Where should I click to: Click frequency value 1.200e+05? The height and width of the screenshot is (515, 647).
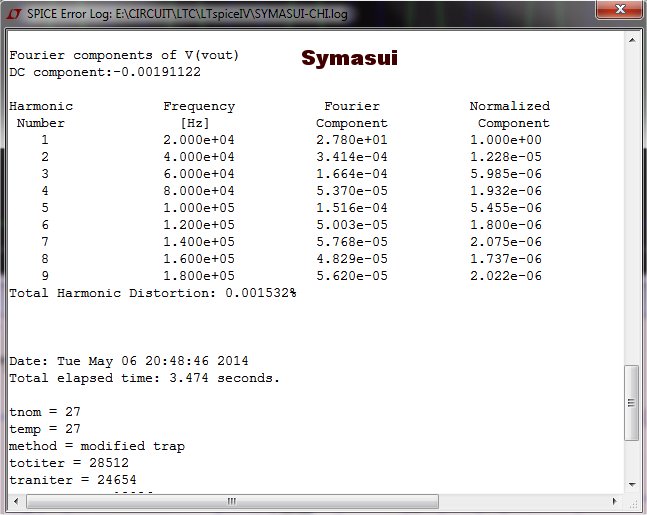pyautogui.click(x=198, y=224)
